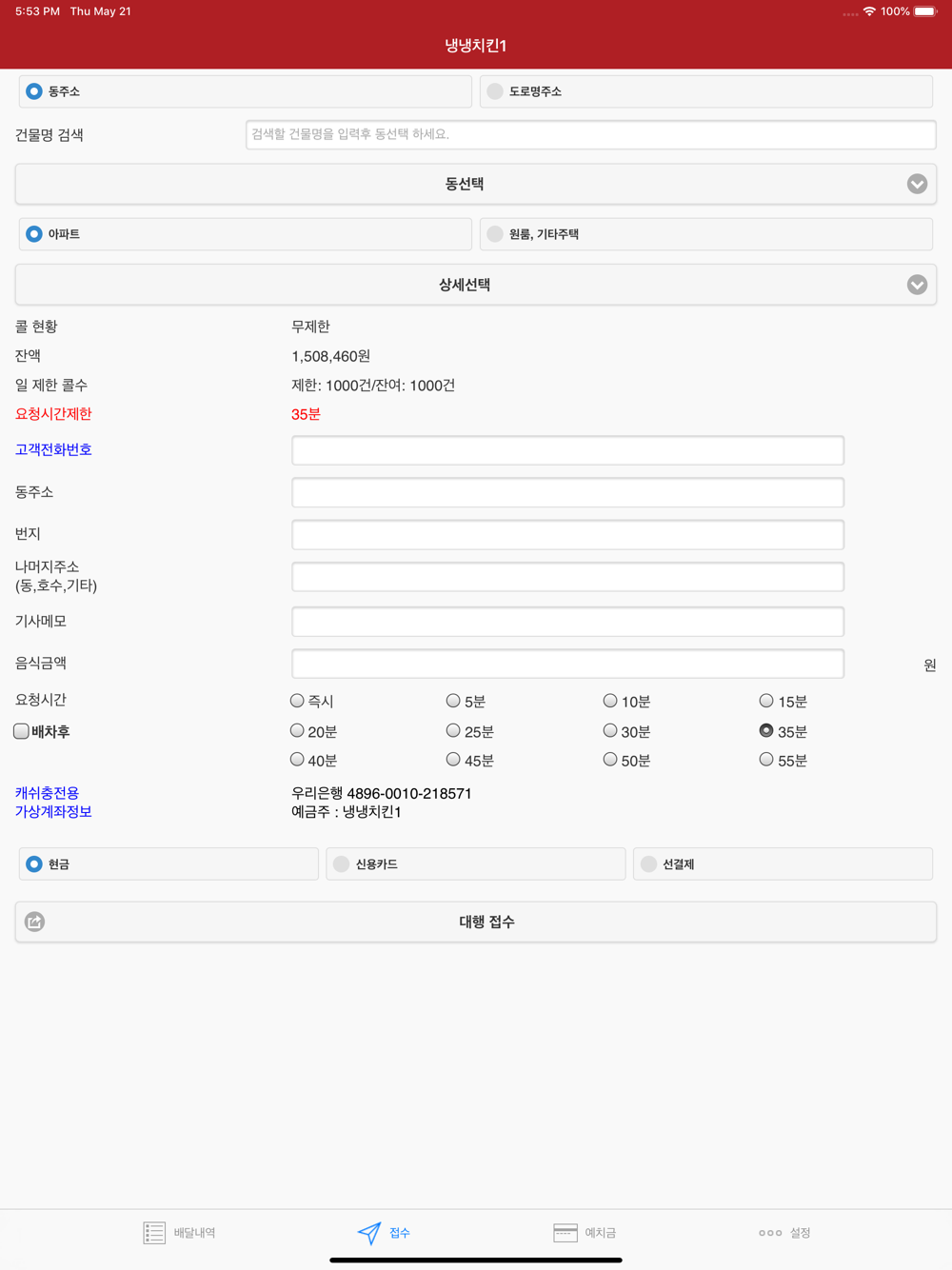Open the 배달내역 list icon
The height and width of the screenshot is (1270, 952).
(154, 1233)
